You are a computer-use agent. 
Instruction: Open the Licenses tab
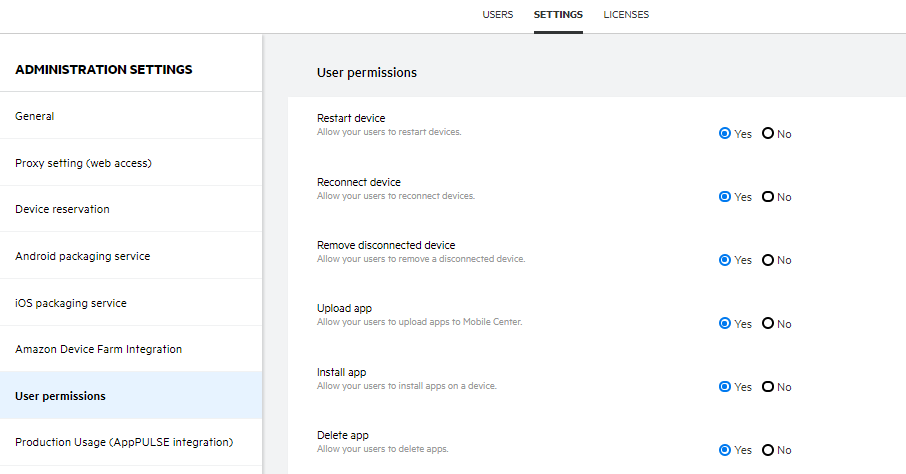click(626, 15)
